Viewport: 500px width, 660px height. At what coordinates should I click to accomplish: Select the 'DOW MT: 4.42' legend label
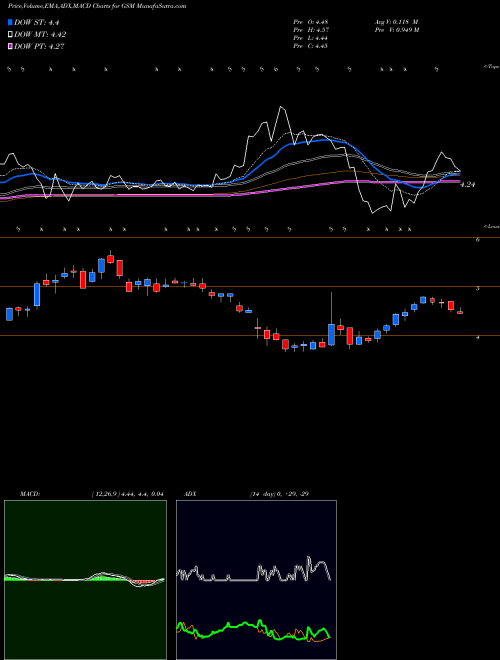[x=40, y=35]
